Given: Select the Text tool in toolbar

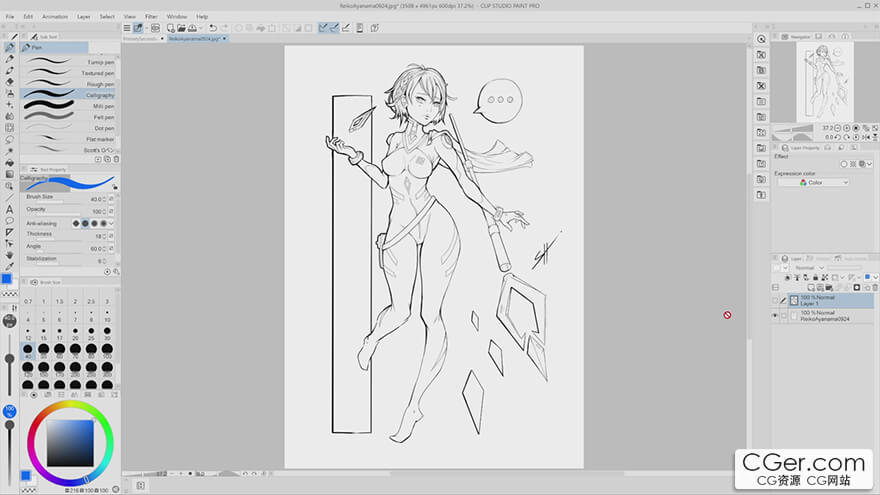Looking at the screenshot, I should tap(10, 209).
